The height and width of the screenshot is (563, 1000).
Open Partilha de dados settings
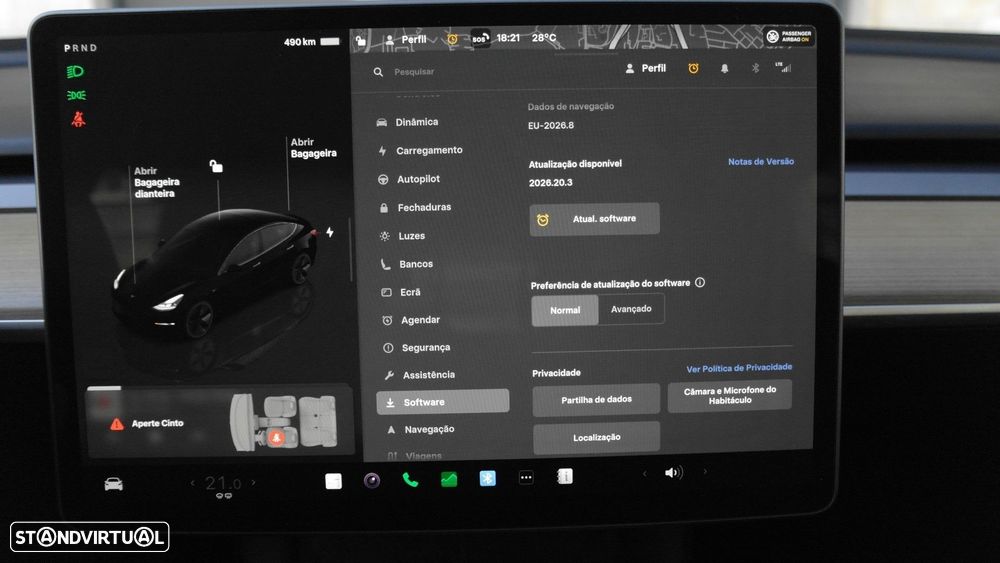596,399
